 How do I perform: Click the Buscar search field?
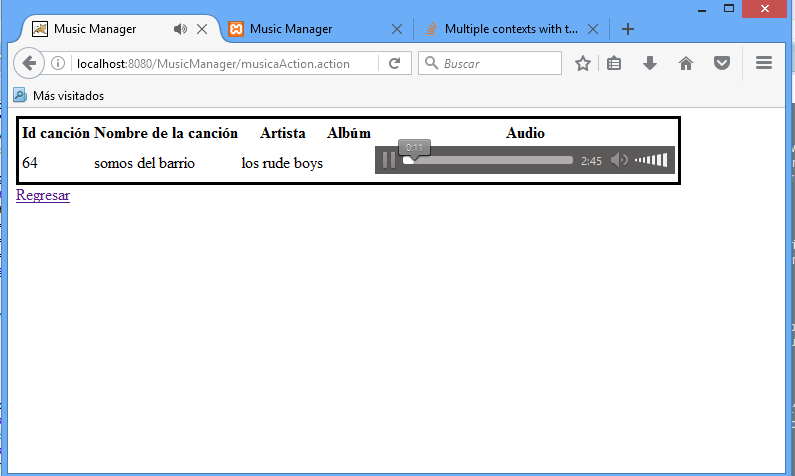(490, 63)
